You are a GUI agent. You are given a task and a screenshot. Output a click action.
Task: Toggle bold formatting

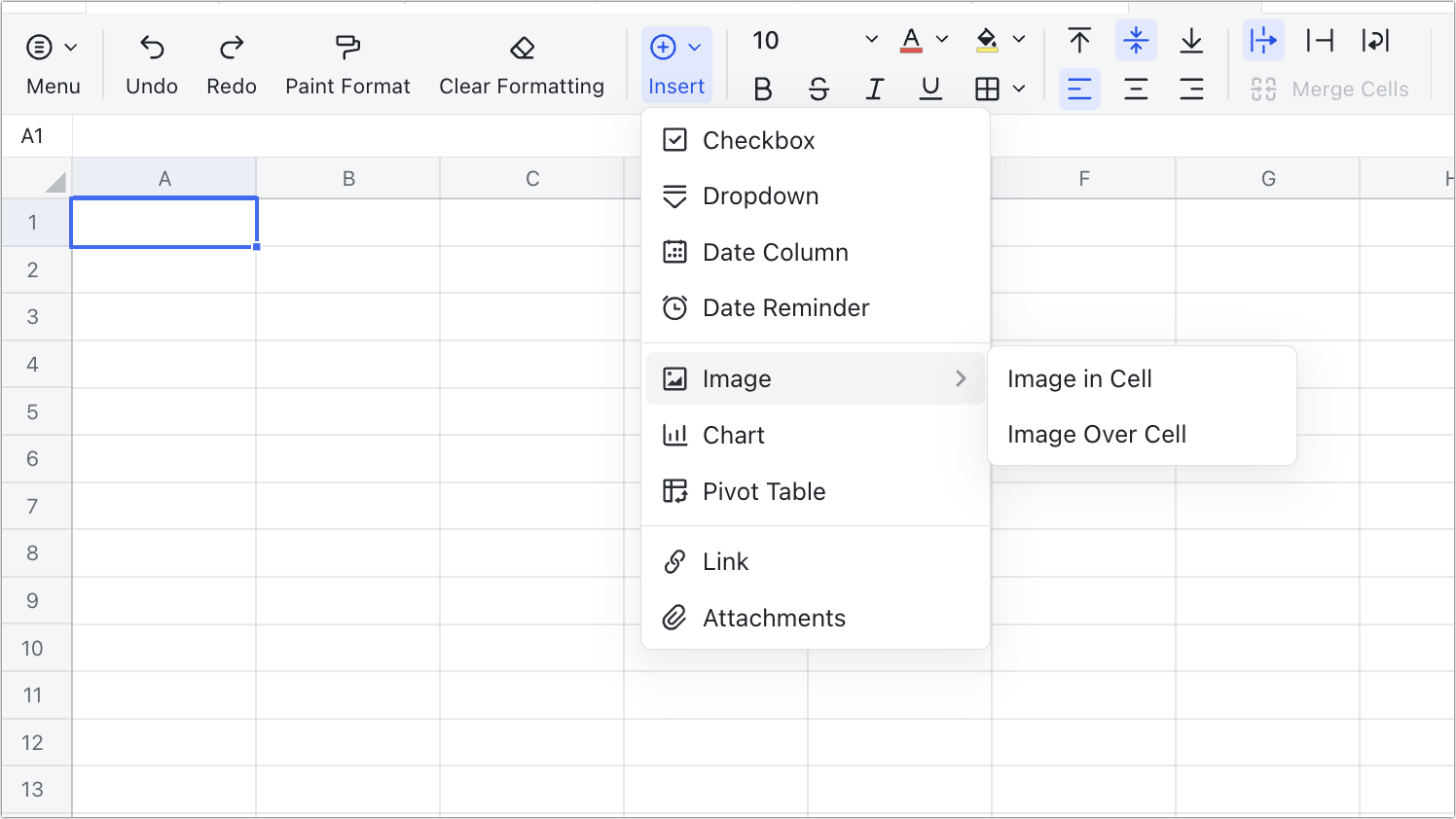[763, 89]
